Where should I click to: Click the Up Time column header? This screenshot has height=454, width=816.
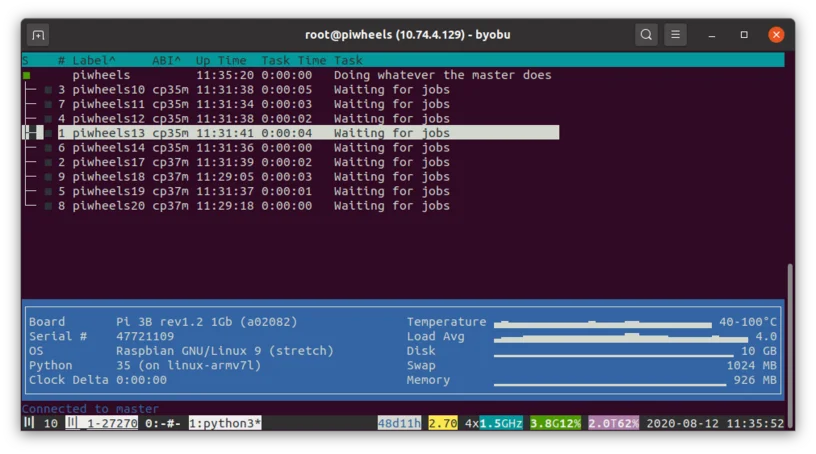click(221, 60)
